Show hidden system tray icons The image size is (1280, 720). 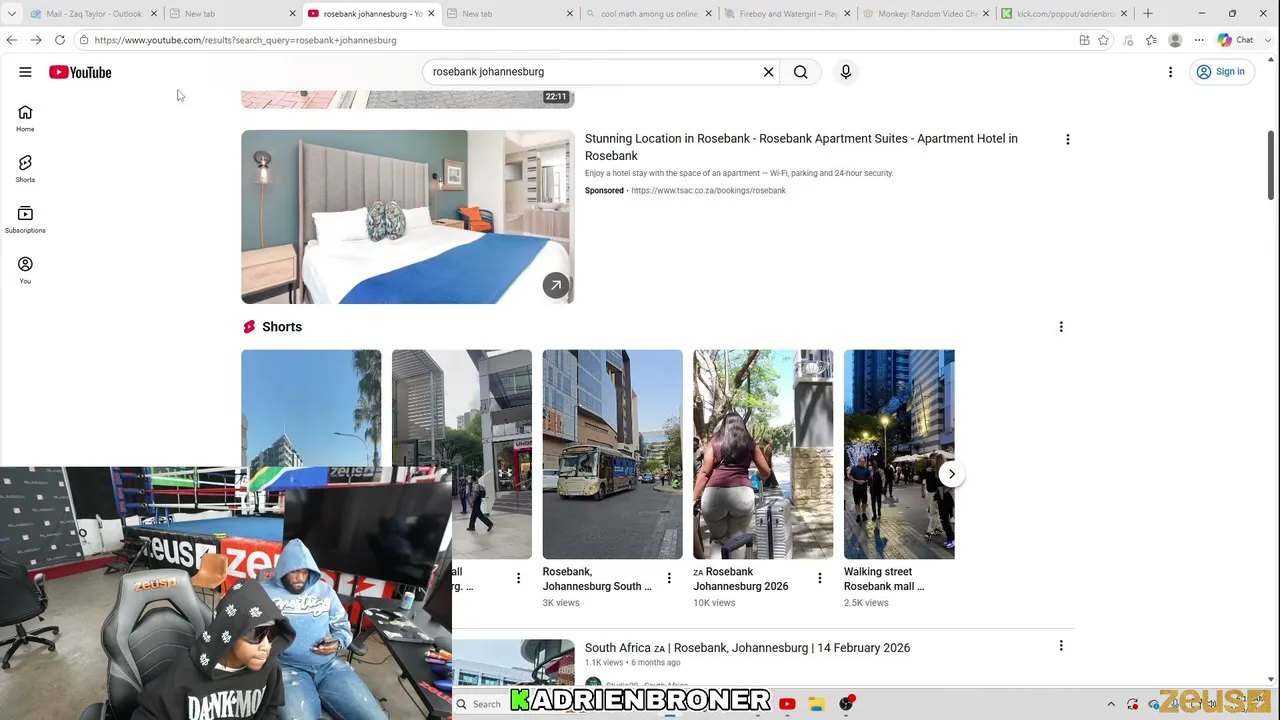point(1110,704)
